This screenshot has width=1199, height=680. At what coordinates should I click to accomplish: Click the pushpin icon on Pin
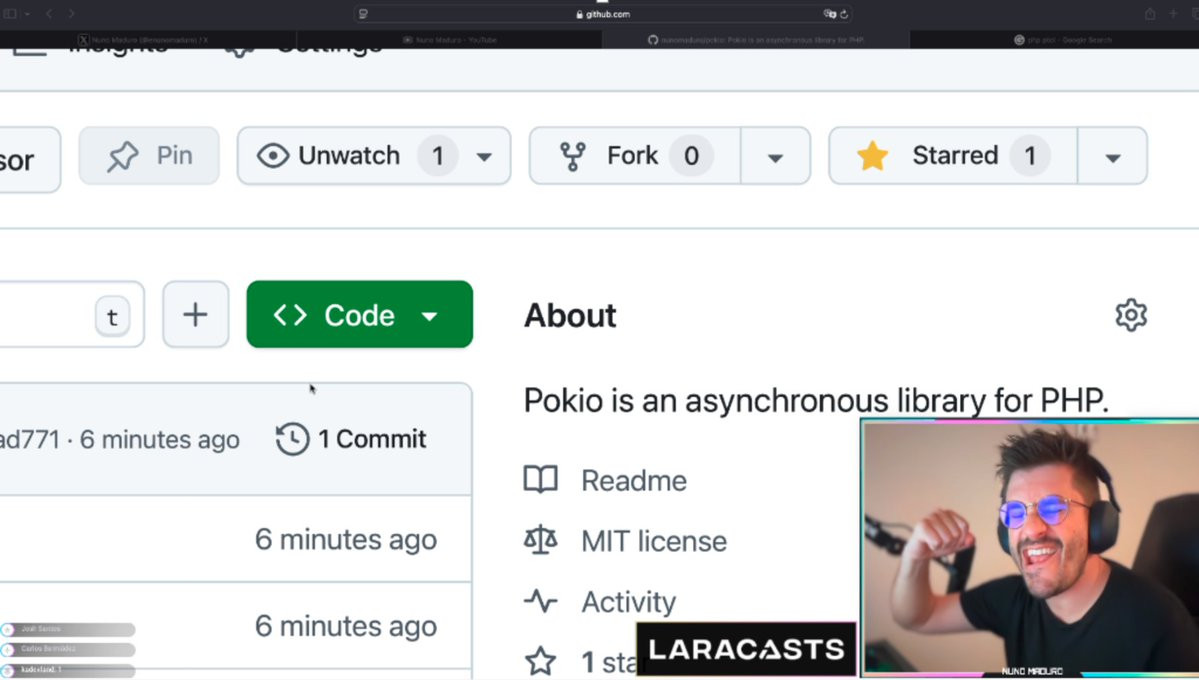point(122,156)
